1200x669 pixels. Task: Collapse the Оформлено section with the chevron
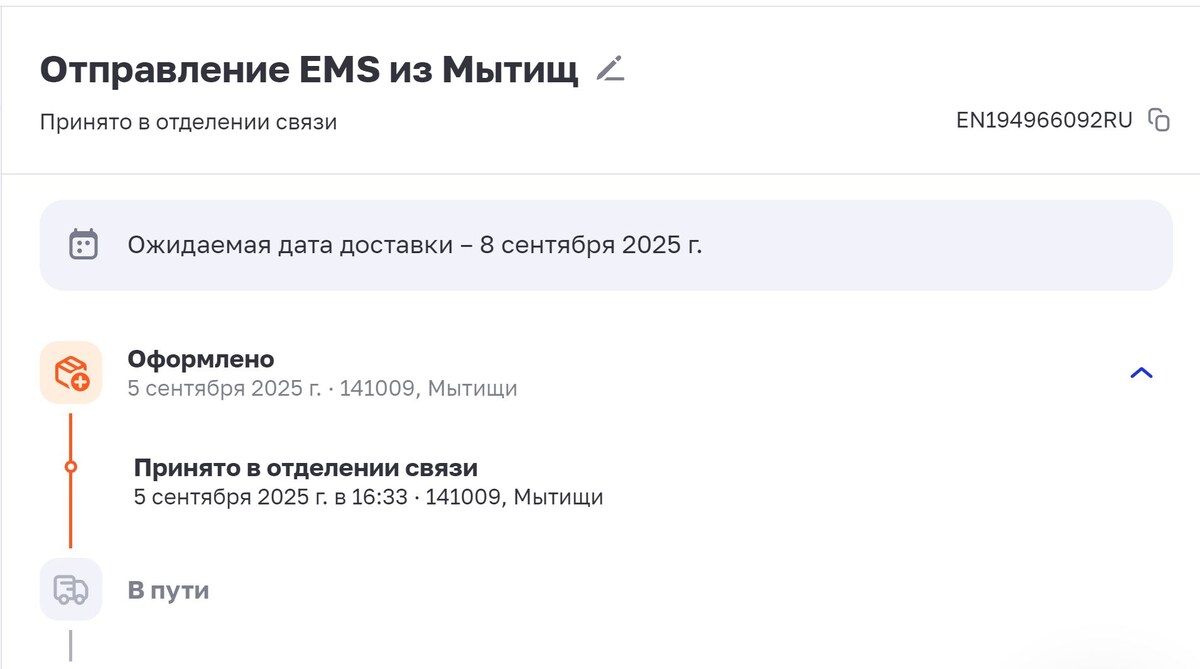point(1139,374)
